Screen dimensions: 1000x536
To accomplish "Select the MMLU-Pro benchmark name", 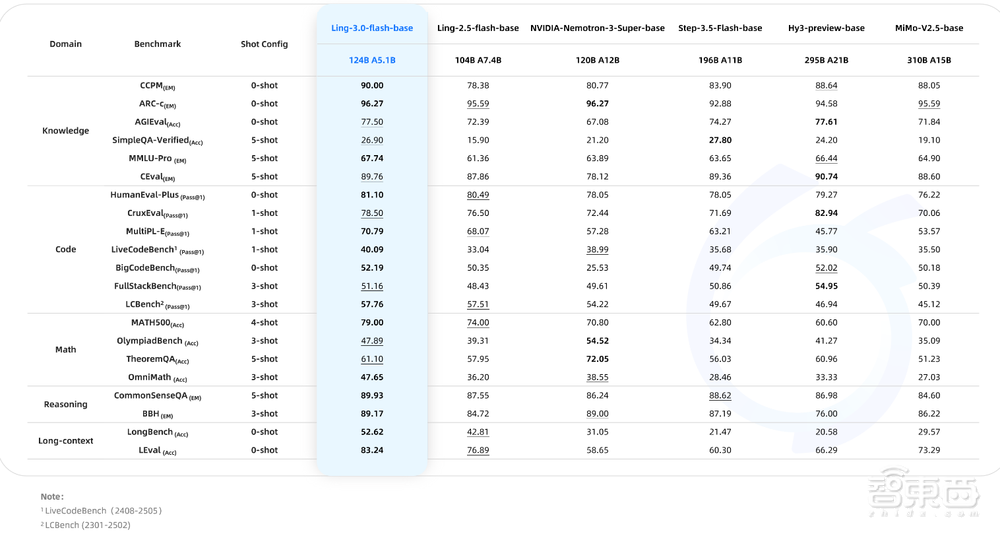I will point(158,159).
